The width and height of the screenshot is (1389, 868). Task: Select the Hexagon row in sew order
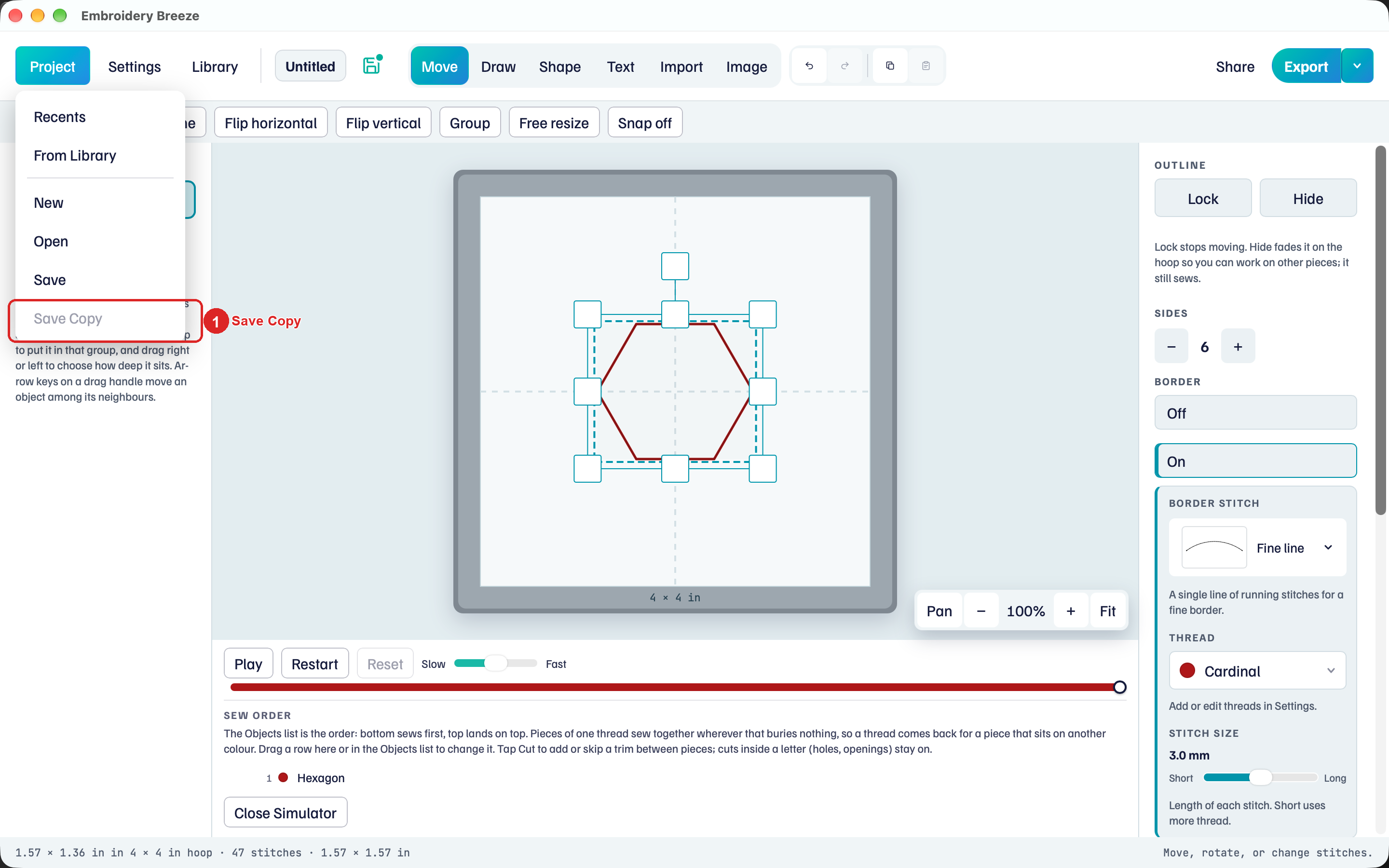675,778
